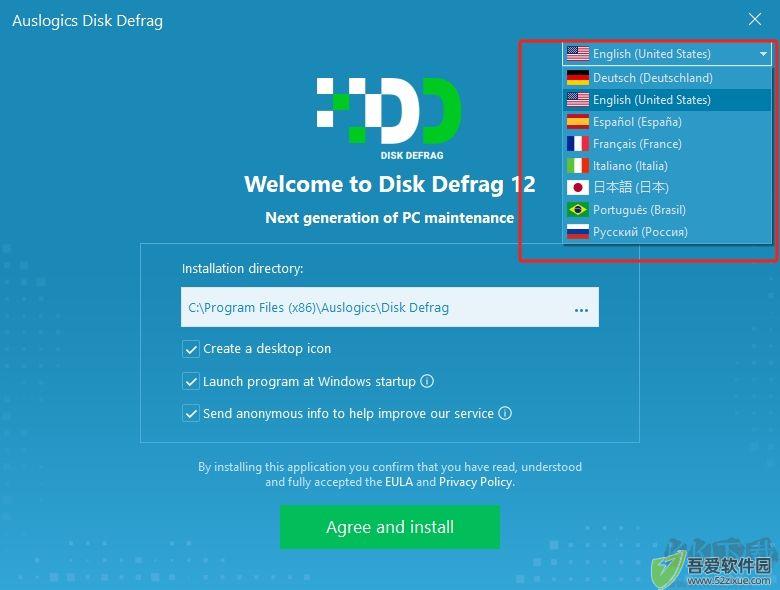Choose English (United States) in language list
This screenshot has width=780, height=590.
pos(667,99)
